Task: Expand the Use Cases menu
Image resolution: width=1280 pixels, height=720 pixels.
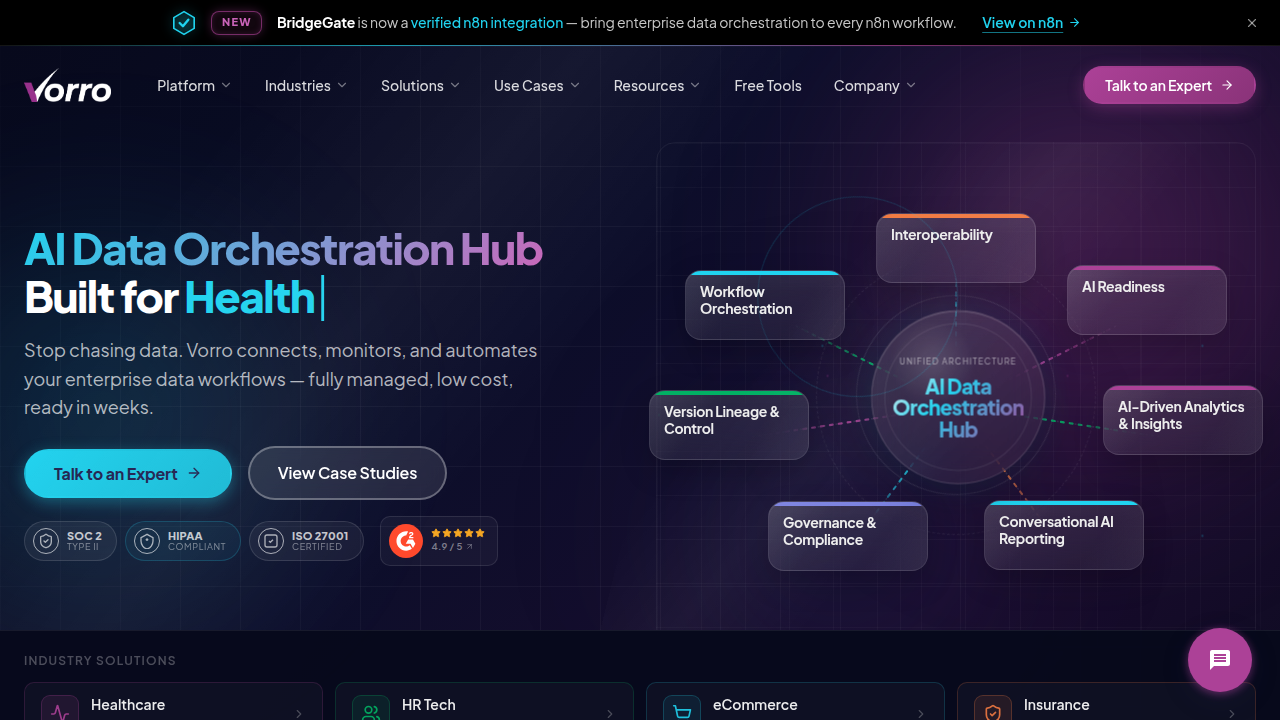Action: point(537,86)
